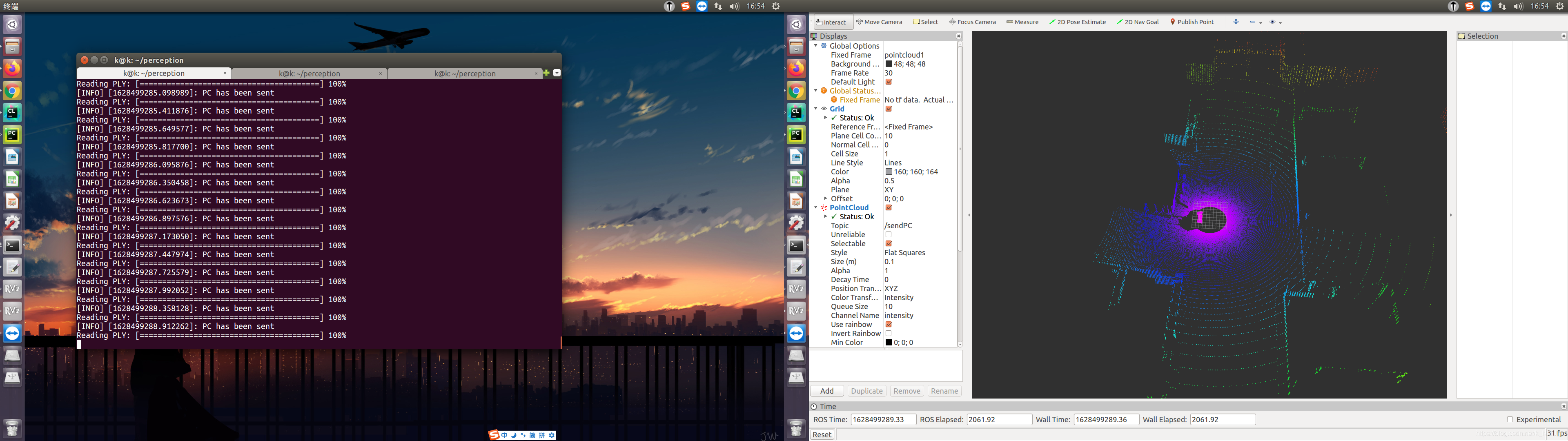Collapse the PointCloud display tree
This screenshot has height=441, width=1568.
pos(816,208)
